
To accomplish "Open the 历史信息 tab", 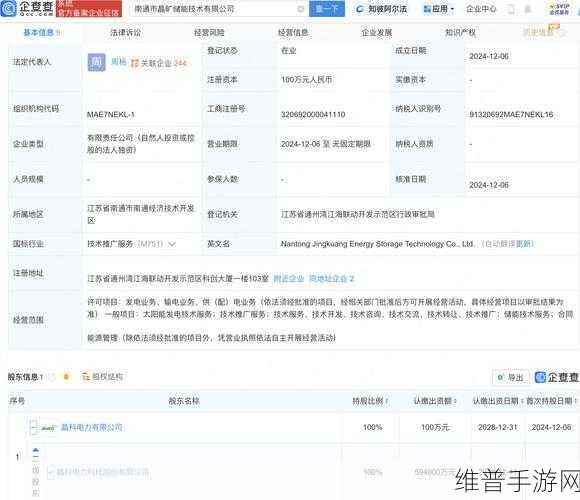I will click(x=538, y=33).
